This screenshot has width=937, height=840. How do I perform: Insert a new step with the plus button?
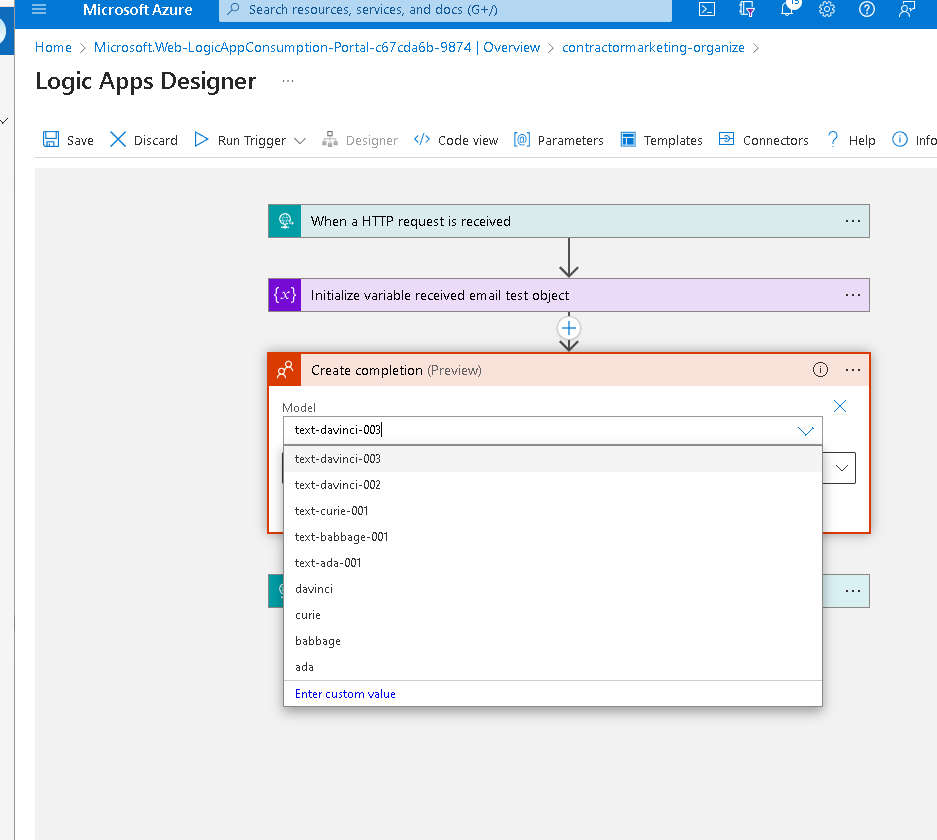569,328
